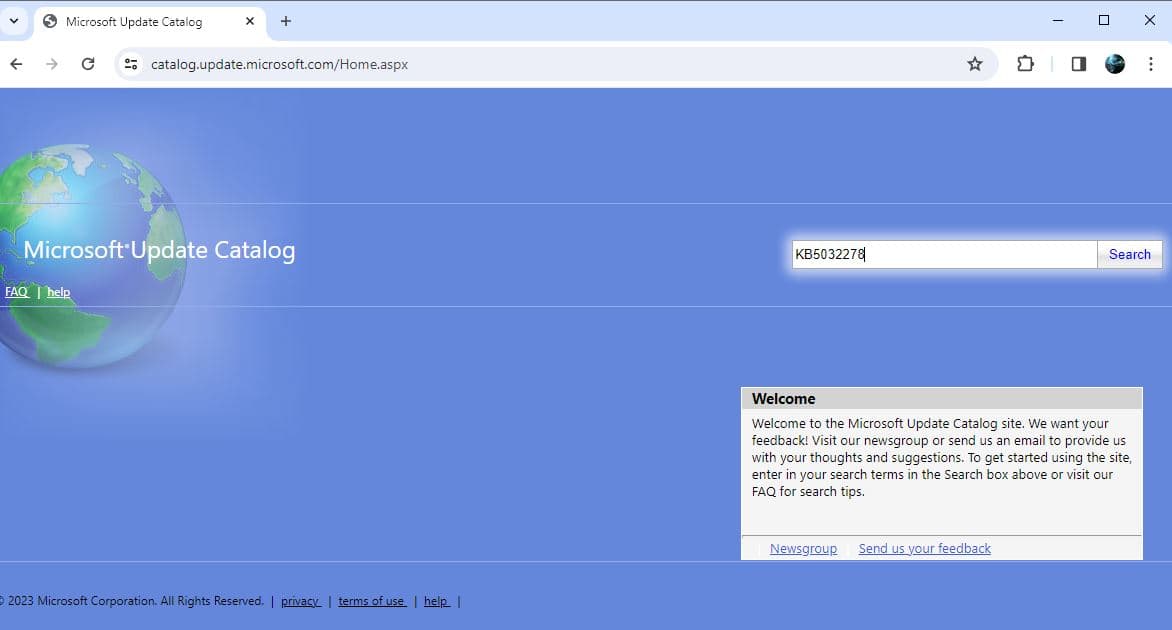
Task: Open the Extensions puzzle icon
Action: tap(1026, 64)
